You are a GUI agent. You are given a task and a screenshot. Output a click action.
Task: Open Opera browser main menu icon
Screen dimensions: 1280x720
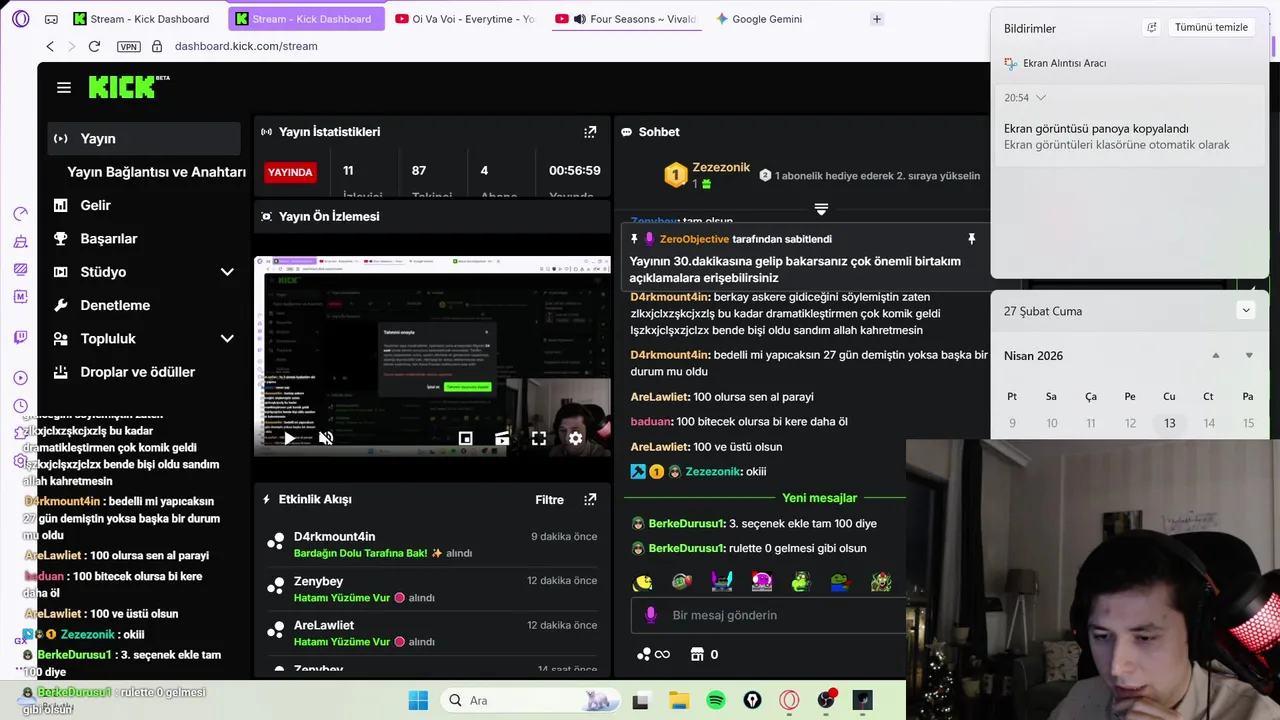click(21, 19)
